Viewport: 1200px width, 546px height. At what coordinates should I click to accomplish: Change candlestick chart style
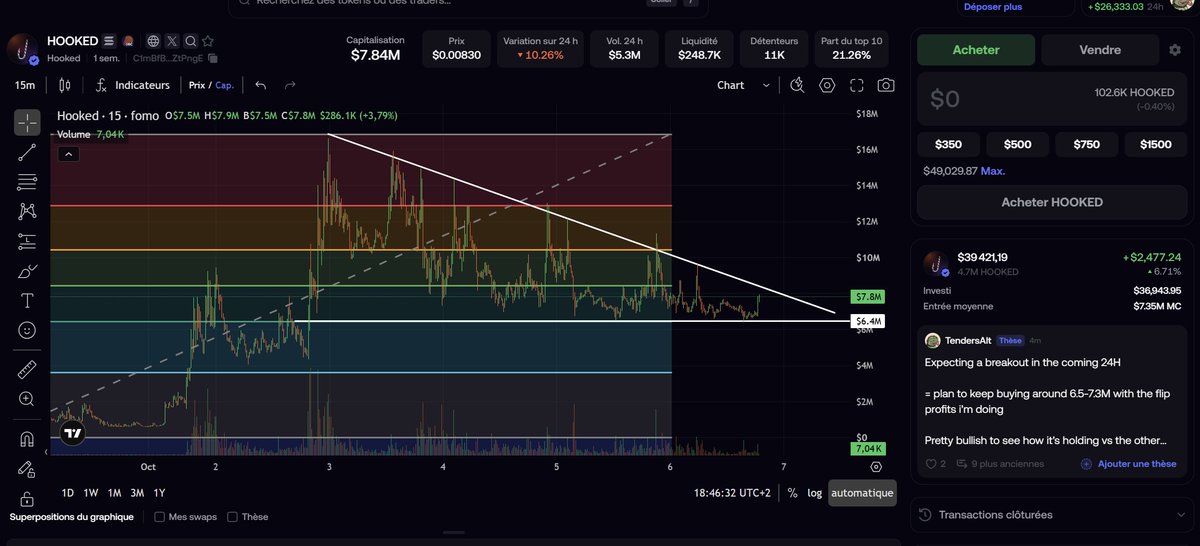pos(65,85)
